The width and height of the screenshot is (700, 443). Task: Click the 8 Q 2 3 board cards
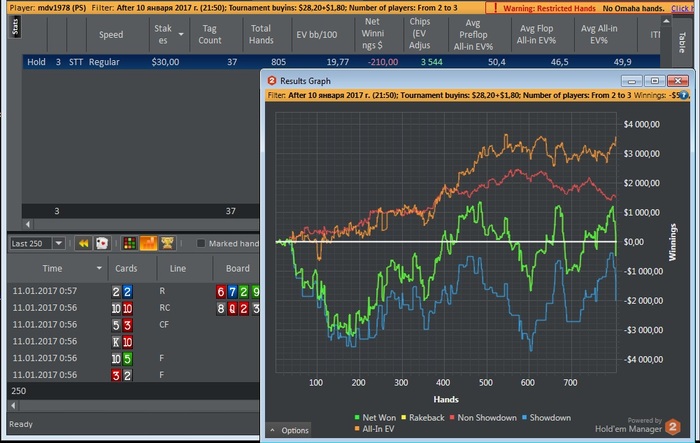click(x=238, y=309)
